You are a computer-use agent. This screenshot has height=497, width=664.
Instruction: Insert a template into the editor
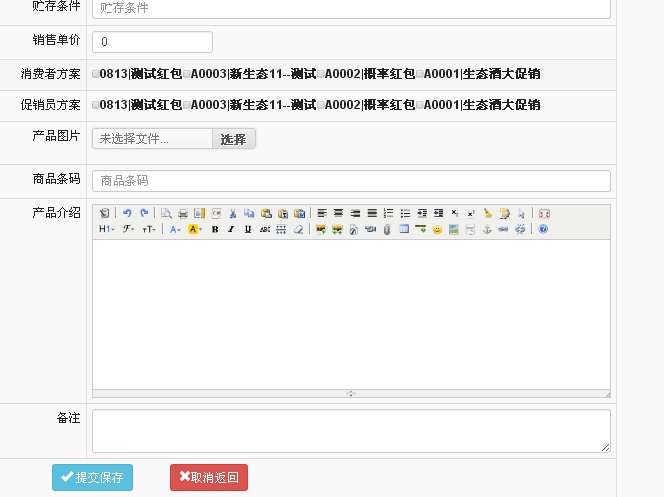[199, 213]
